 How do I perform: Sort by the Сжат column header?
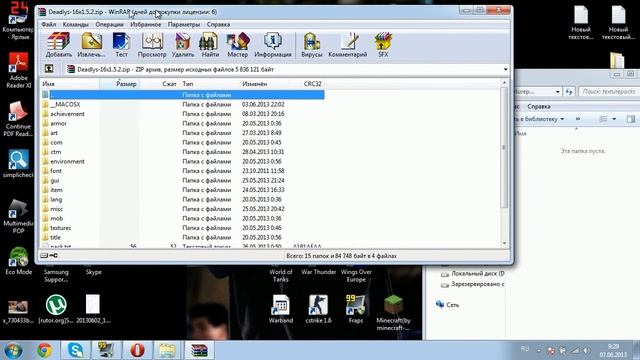(x=159, y=84)
